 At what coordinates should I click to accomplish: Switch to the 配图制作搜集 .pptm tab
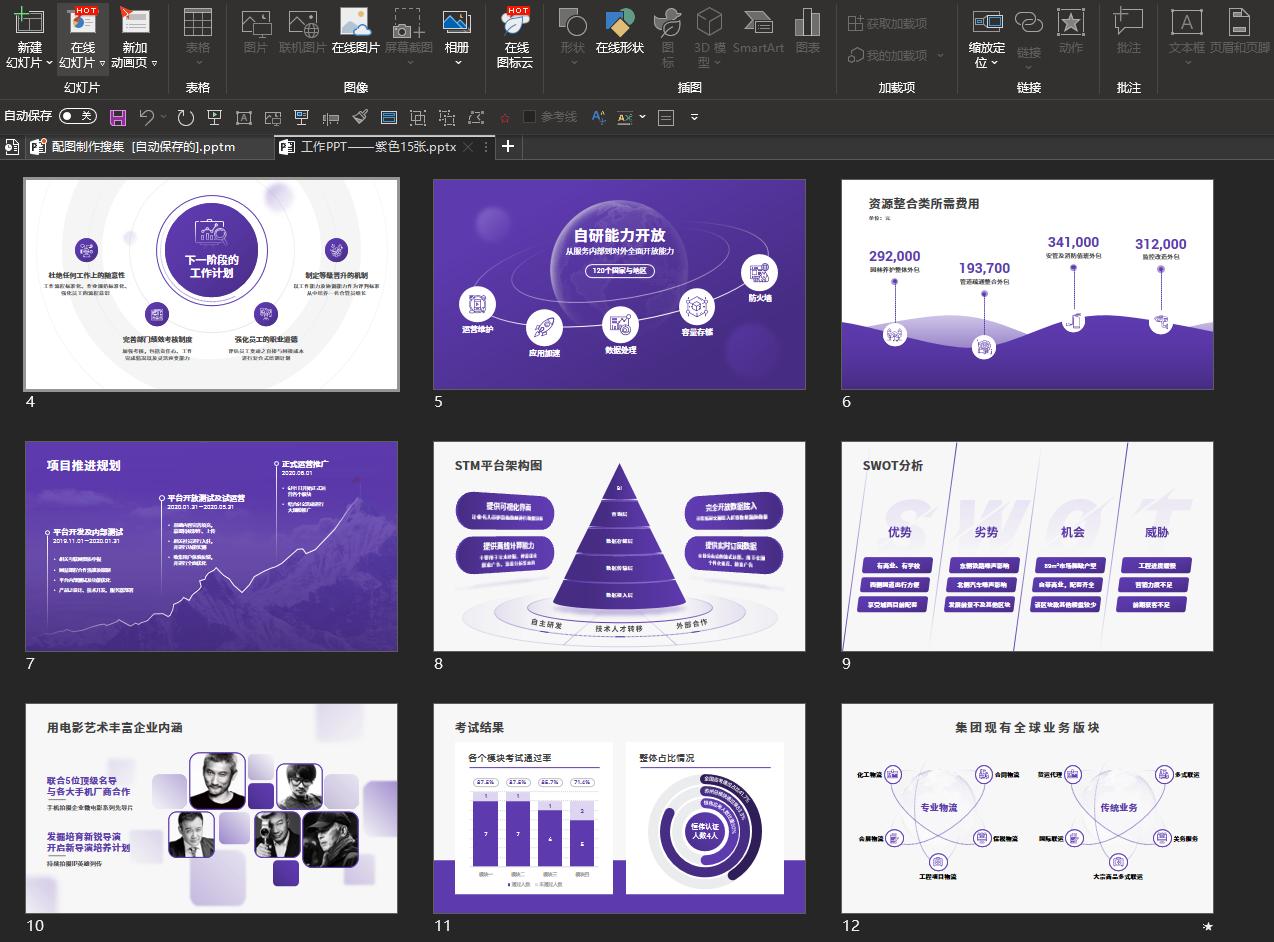(x=142, y=147)
